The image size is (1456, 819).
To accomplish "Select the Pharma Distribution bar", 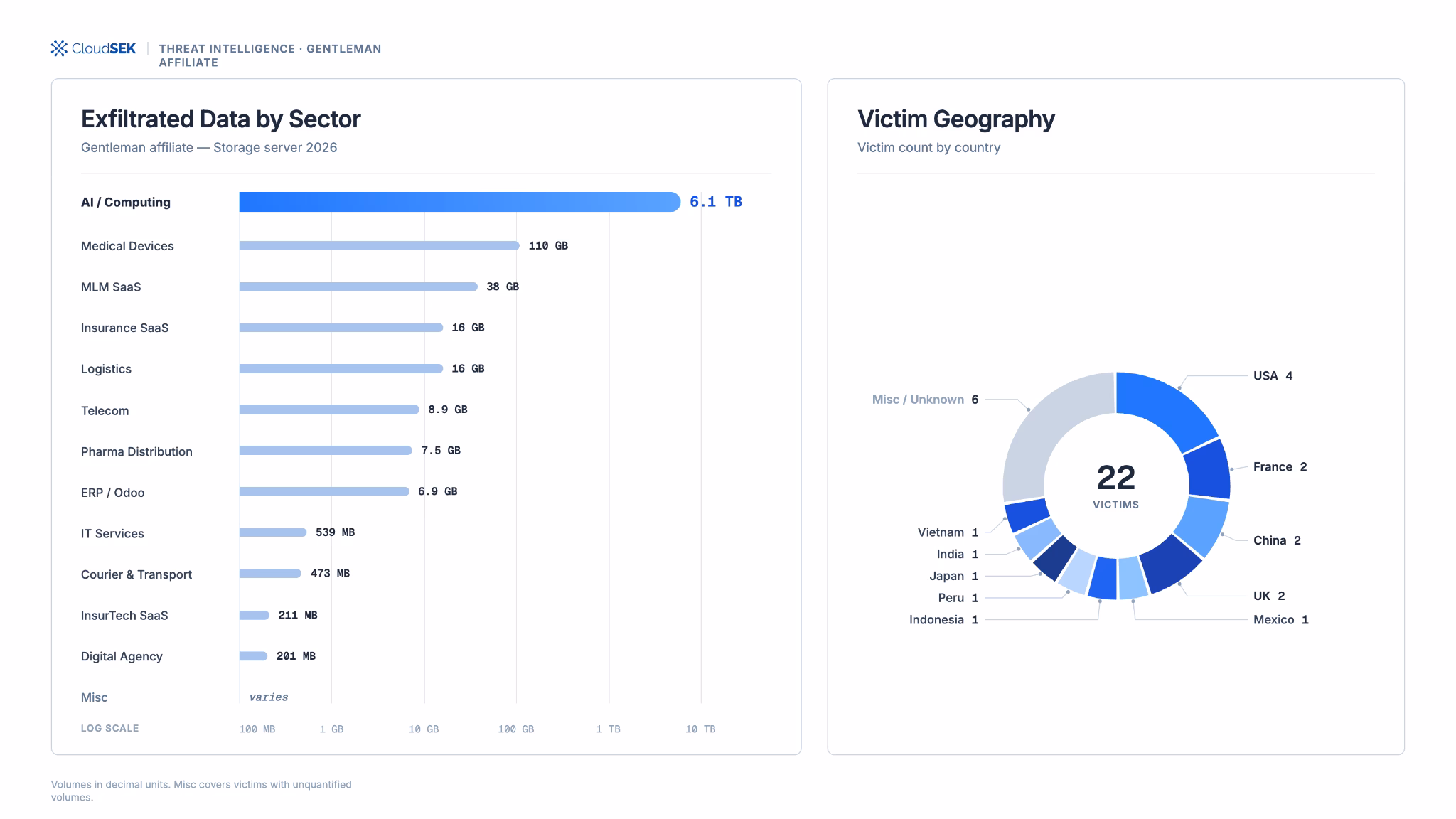I will 326,451.
